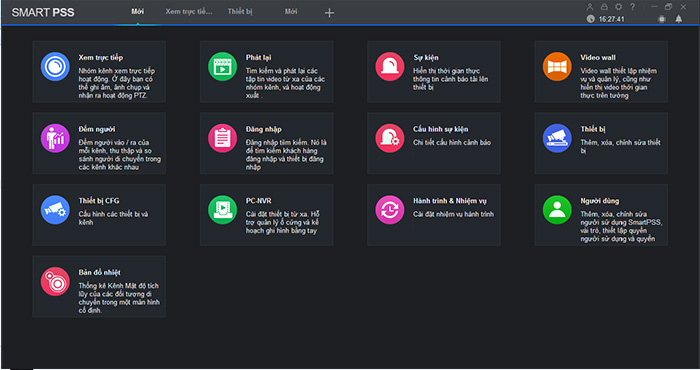Minimize the Smart PSS window
The width and height of the screenshot is (700, 370).
tap(654, 7)
